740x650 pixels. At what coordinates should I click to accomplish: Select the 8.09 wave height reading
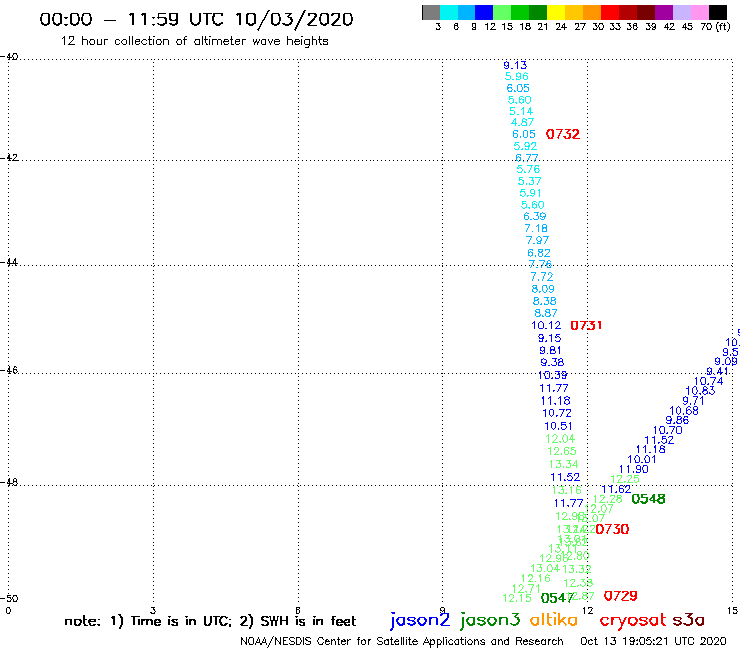click(543, 288)
